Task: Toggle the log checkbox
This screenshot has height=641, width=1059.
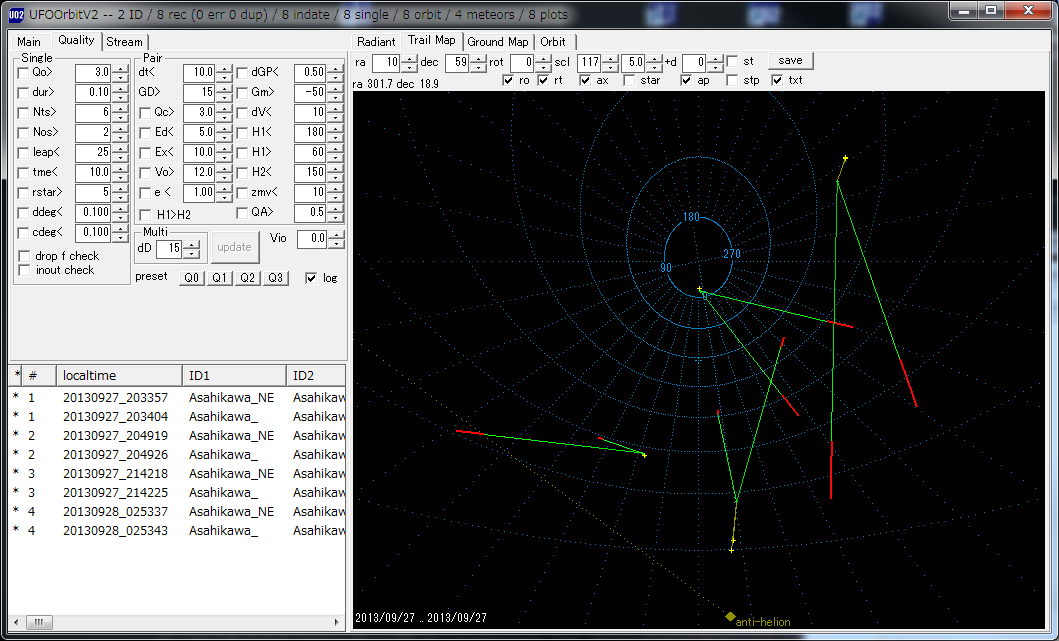Action: point(311,278)
